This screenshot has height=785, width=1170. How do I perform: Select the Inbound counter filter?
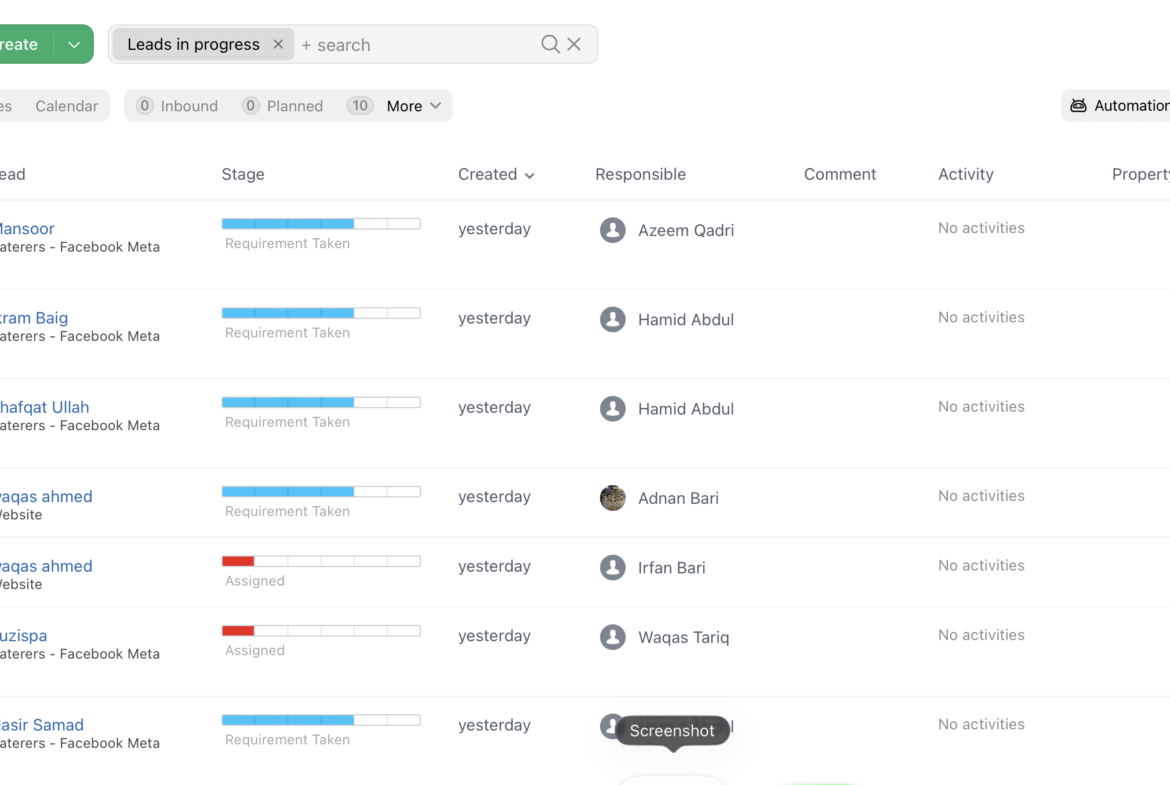coord(177,106)
